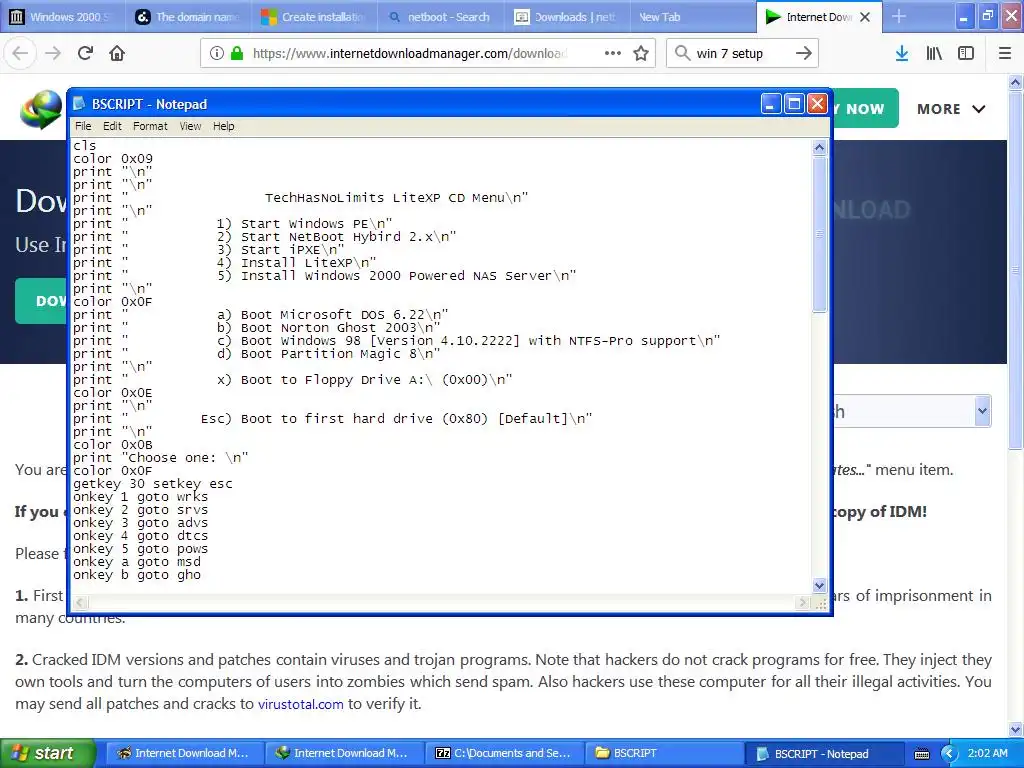Open first Internet Download M... taskbar item
The width and height of the screenshot is (1024, 768).
point(183,753)
